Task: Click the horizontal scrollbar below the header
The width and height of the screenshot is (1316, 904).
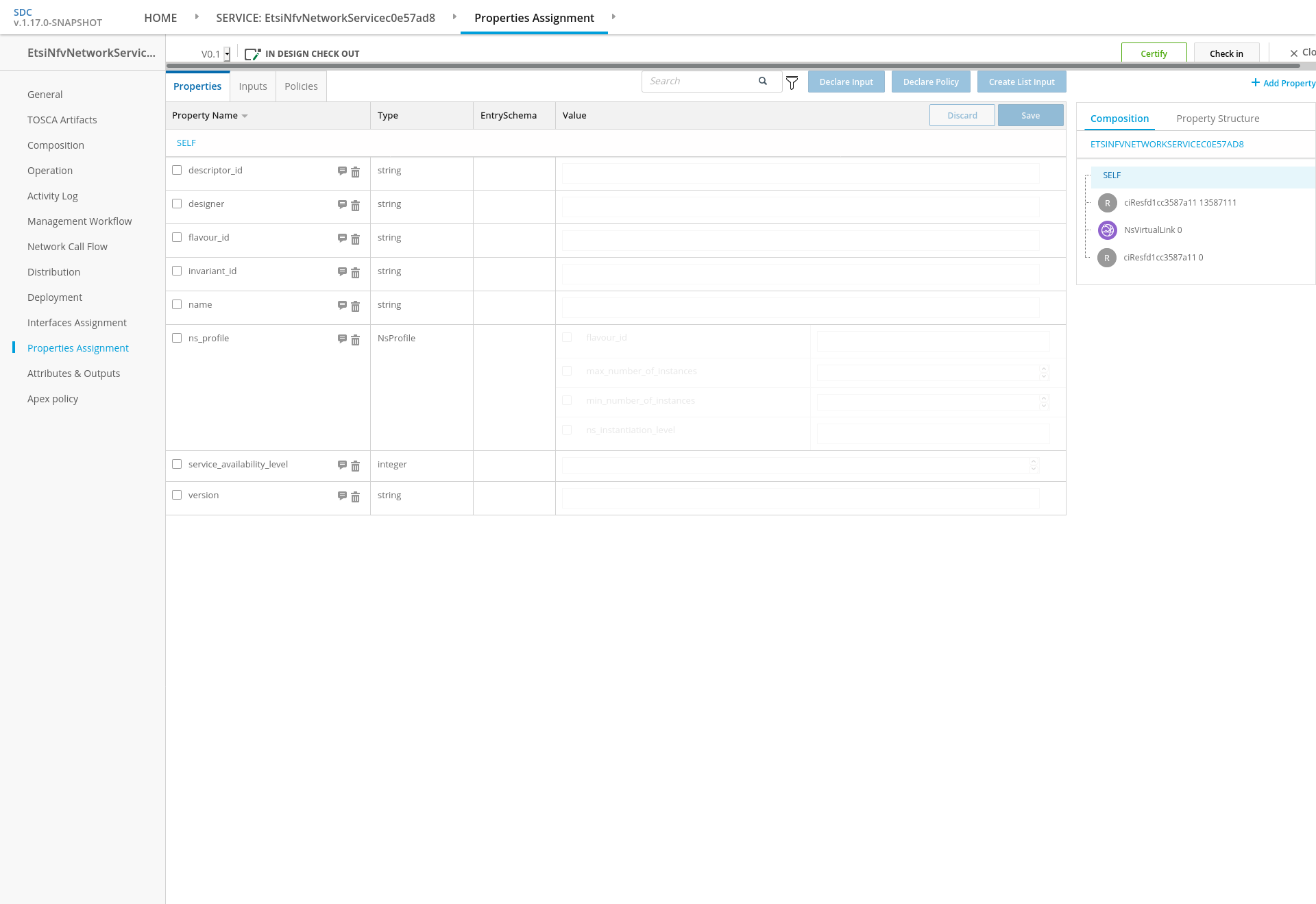Action: (733, 66)
